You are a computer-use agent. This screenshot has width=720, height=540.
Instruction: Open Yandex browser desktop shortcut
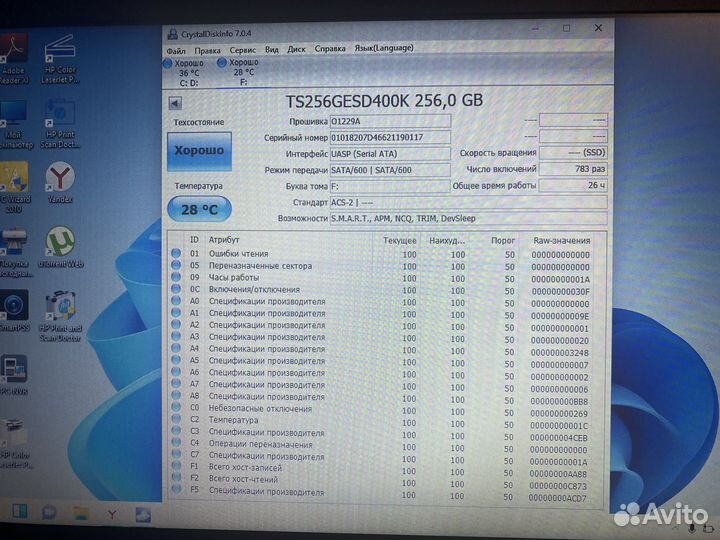click(x=60, y=182)
